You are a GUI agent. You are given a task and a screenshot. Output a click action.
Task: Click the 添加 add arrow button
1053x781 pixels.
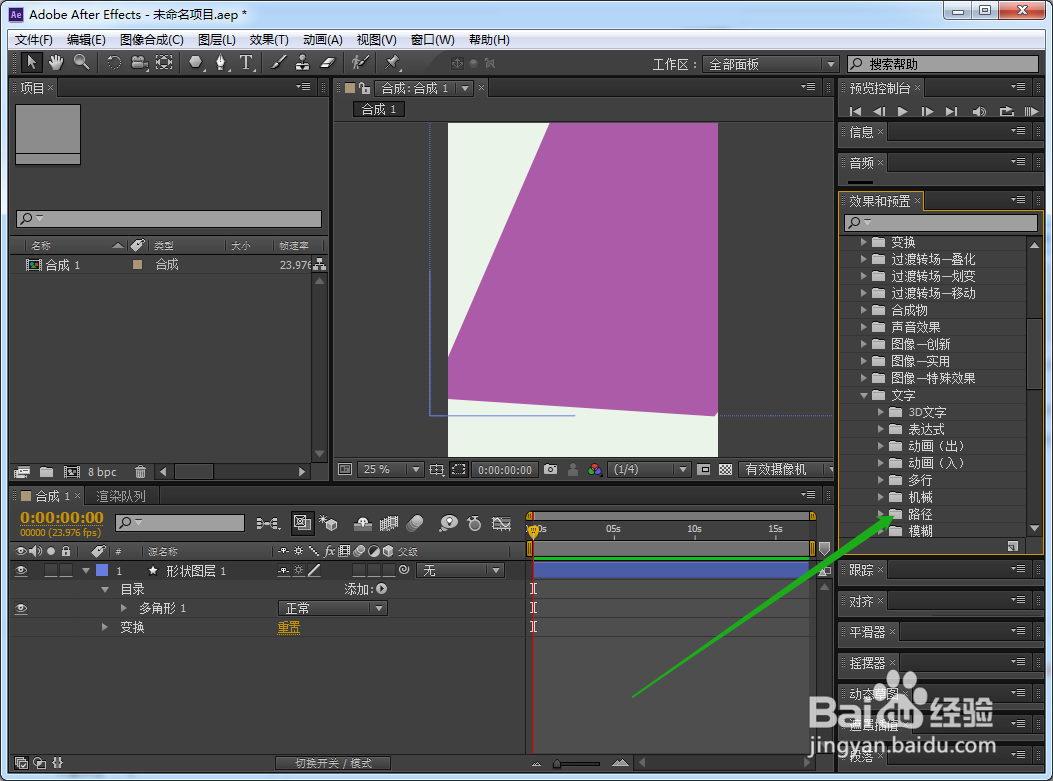click(381, 589)
